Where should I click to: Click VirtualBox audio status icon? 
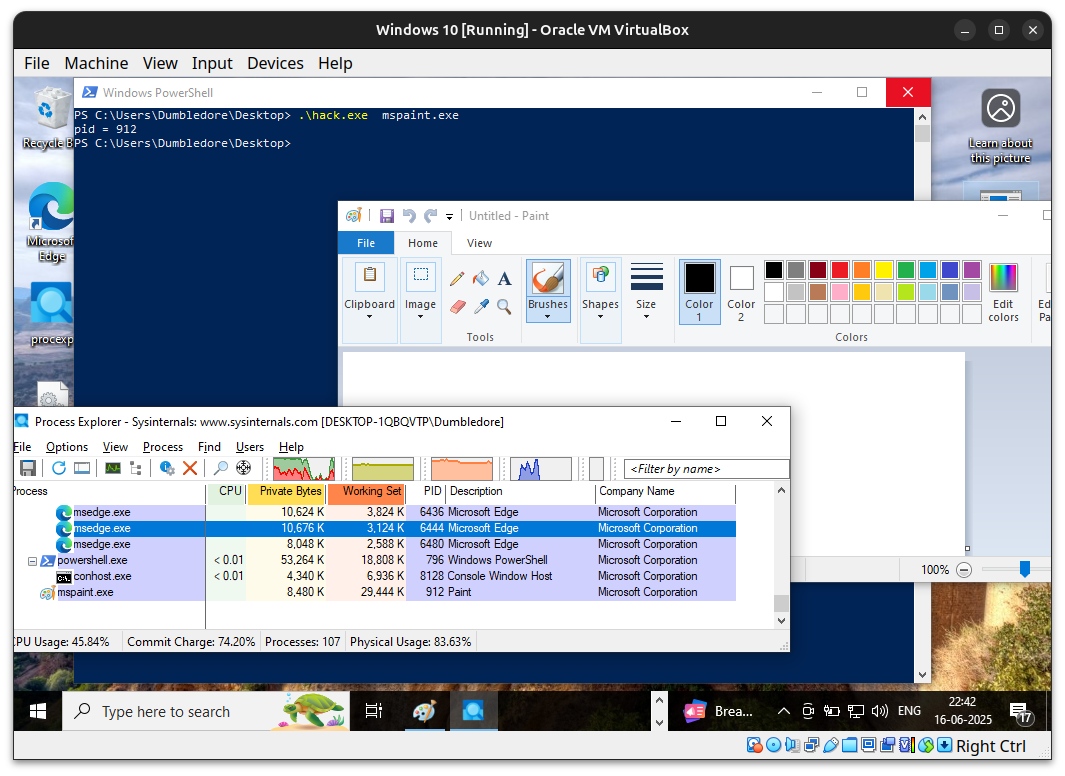(x=793, y=745)
